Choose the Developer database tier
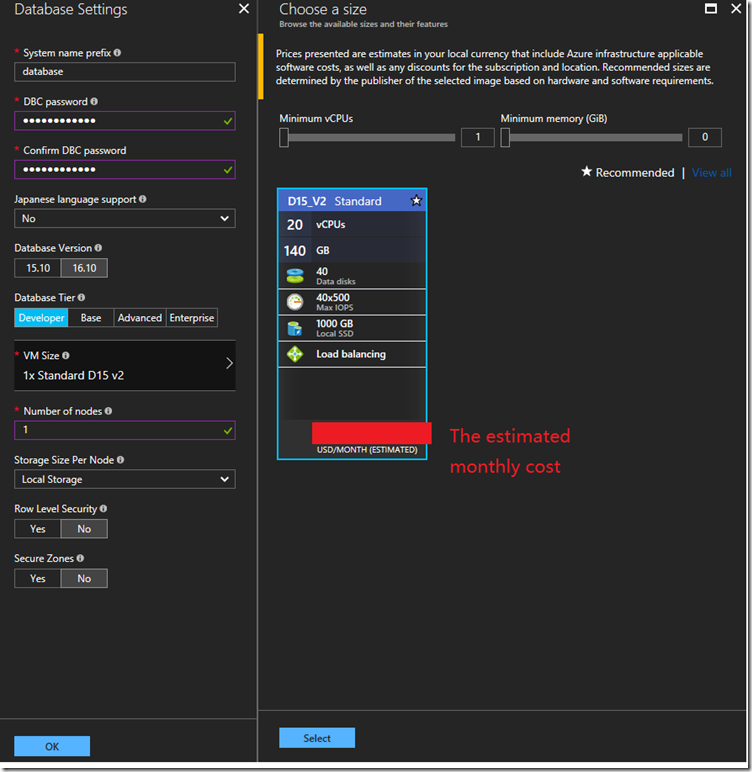Viewport: 752px width, 772px height. coord(41,318)
